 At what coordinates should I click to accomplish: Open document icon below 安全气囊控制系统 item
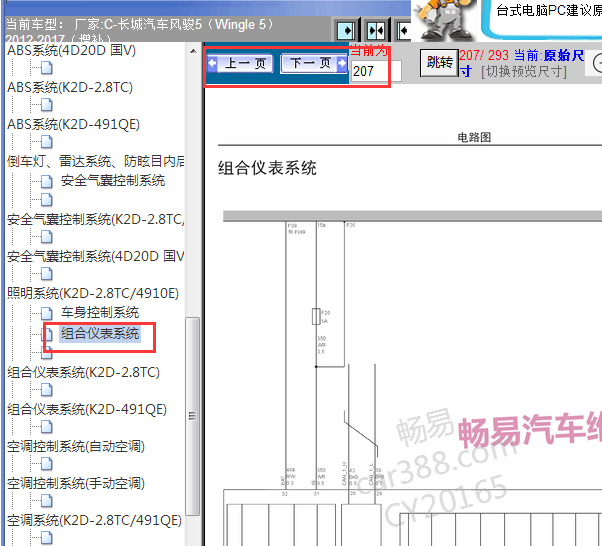coord(47,200)
